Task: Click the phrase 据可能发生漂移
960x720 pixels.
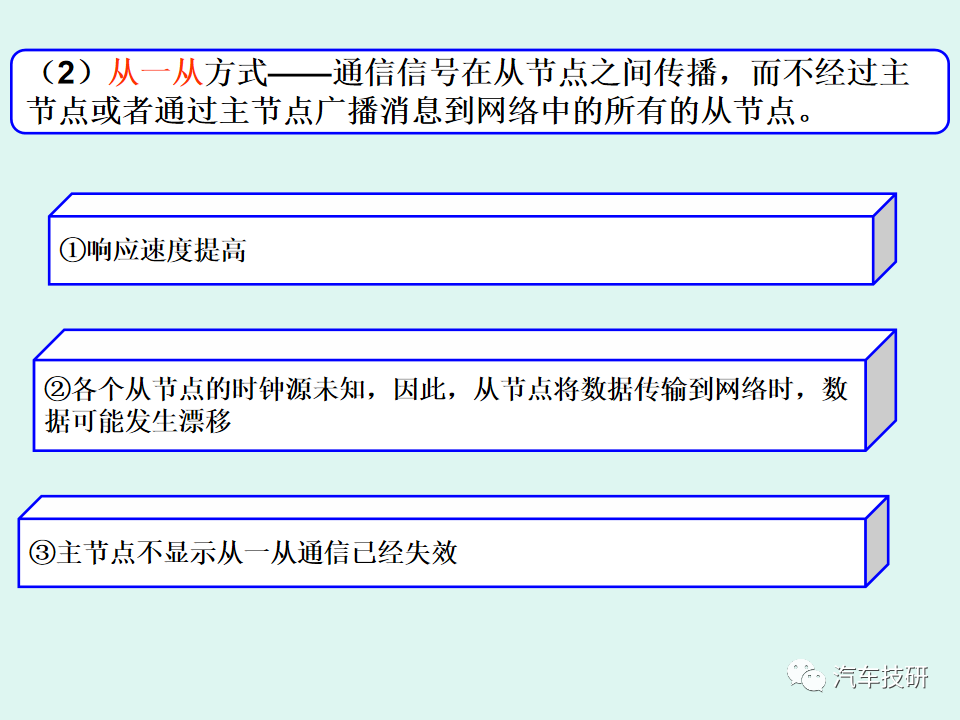Action: [x=138, y=421]
